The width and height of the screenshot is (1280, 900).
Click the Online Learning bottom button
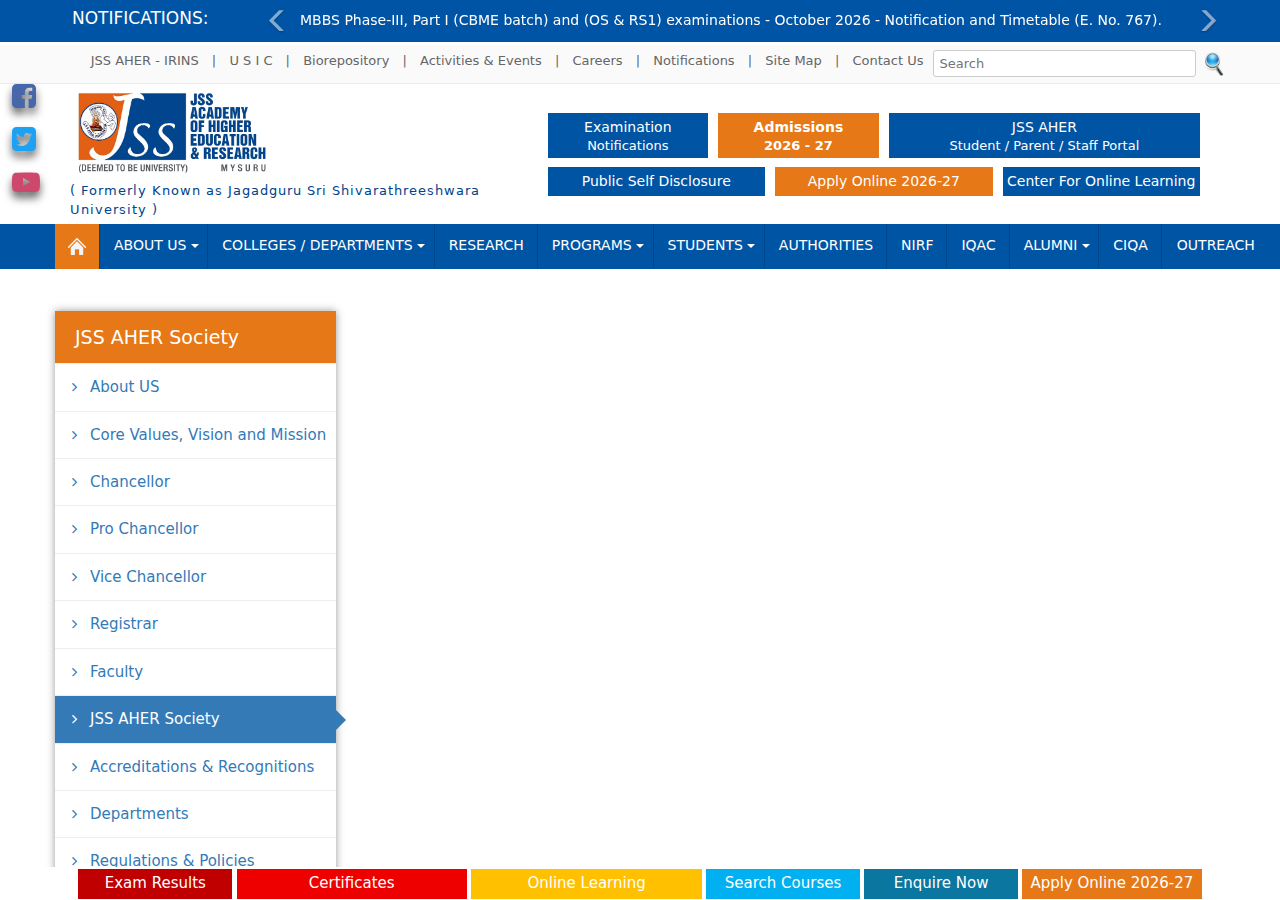click(586, 884)
